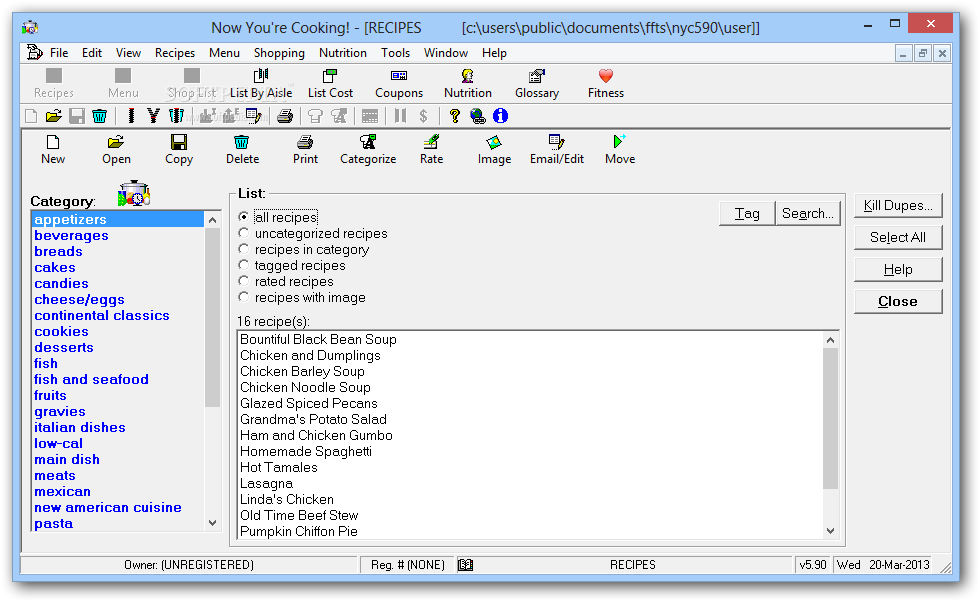
Task: Click the table with pencil edit icon
Action: (254, 116)
